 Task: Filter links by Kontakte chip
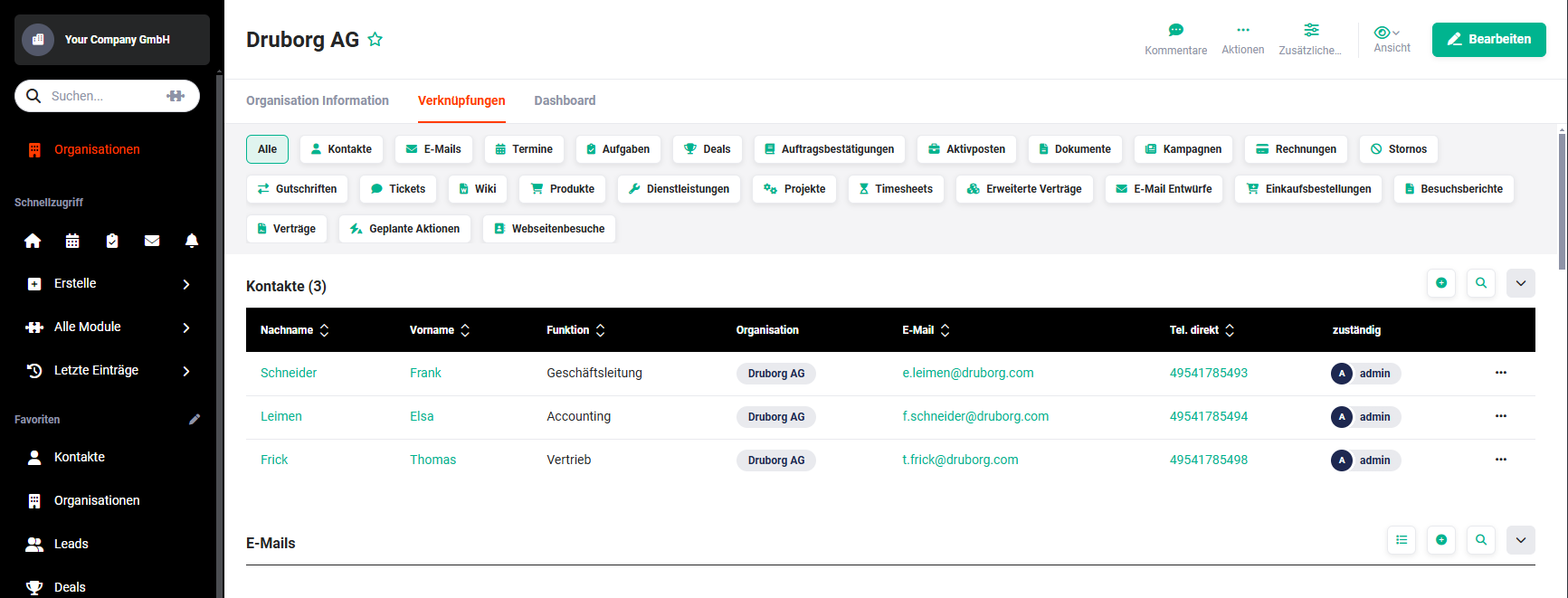coord(341,149)
